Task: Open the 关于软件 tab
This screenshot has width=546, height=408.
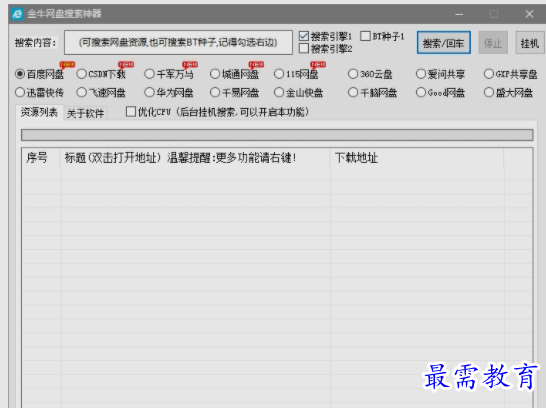Action: 85,113
